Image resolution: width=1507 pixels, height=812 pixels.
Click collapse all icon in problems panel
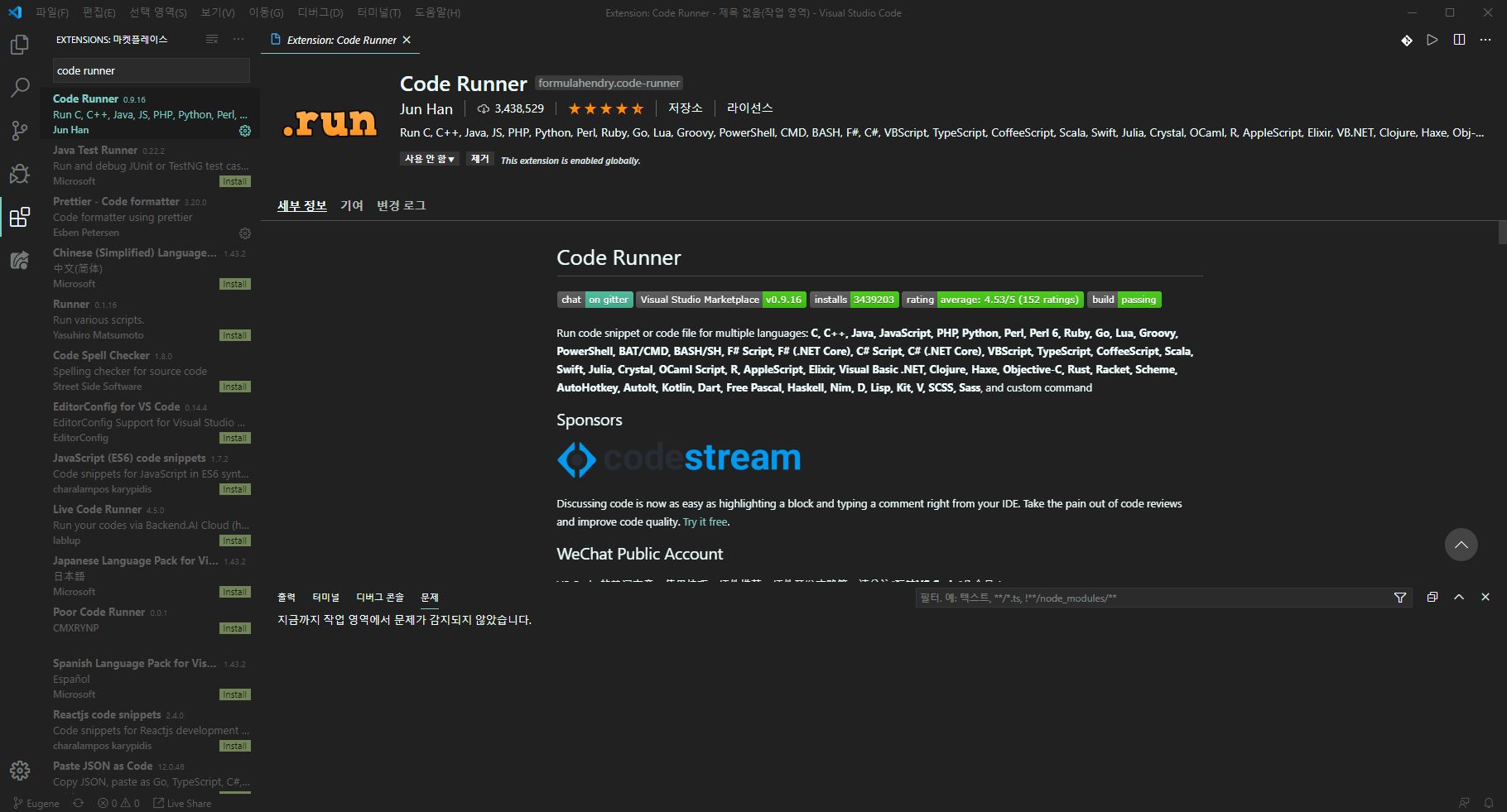coord(1432,597)
